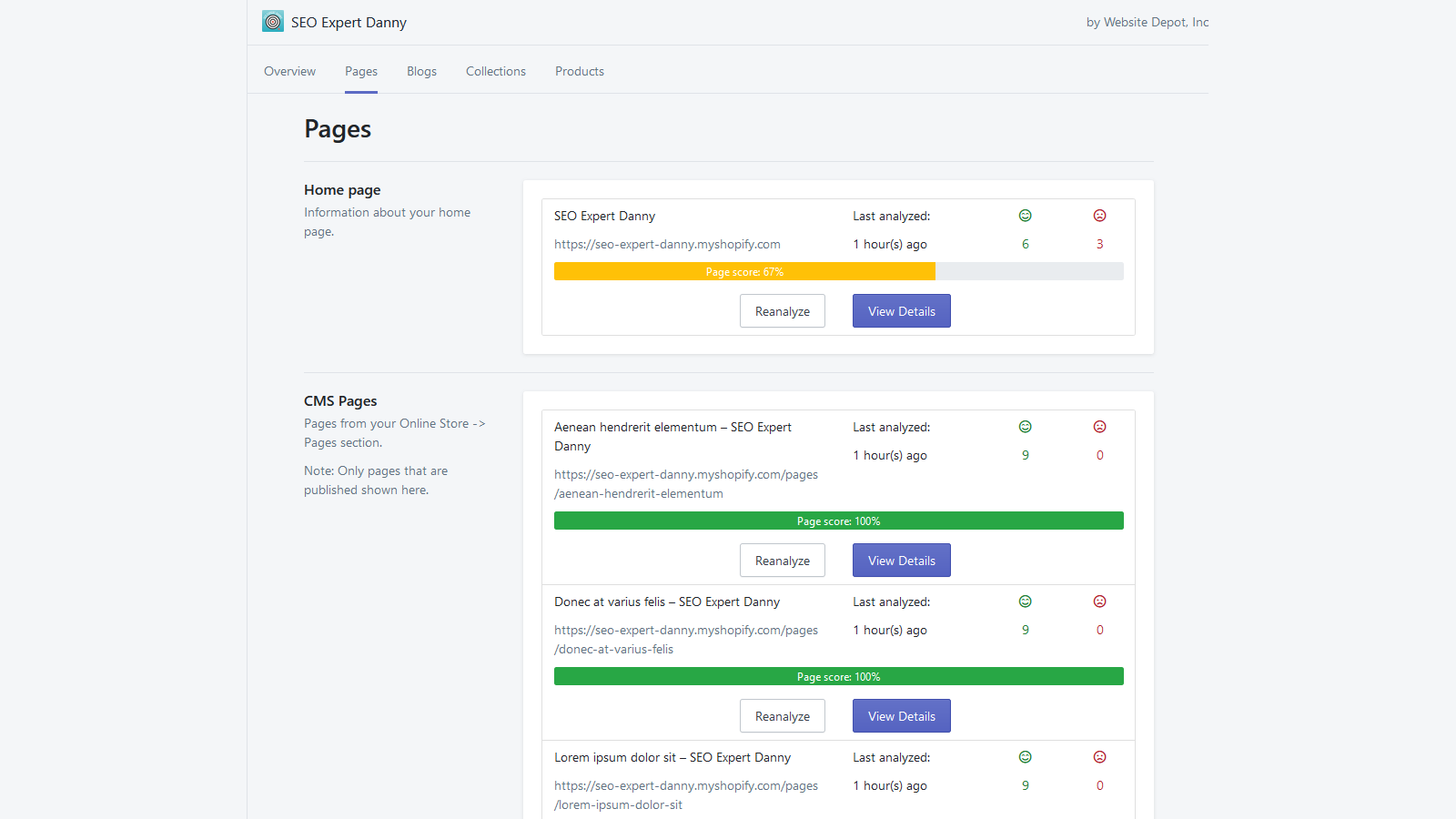This screenshot has height=819, width=1456.
Task: Click 'Lorem ipsum dolor sit – SEO Expert Danny' title
Action: (x=672, y=757)
